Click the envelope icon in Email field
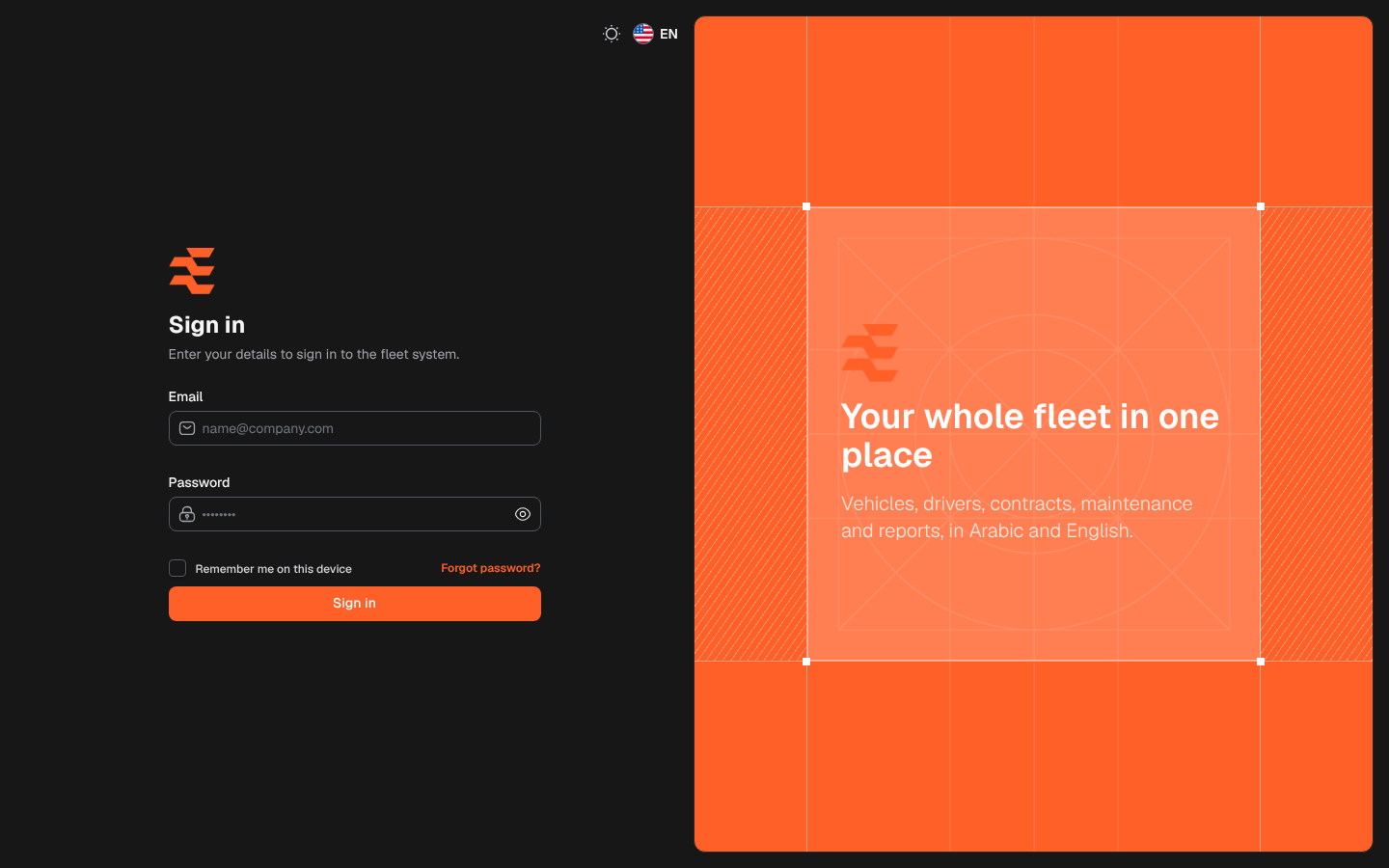This screenshot has width=1389, height=868. click(x=187, y=428)
